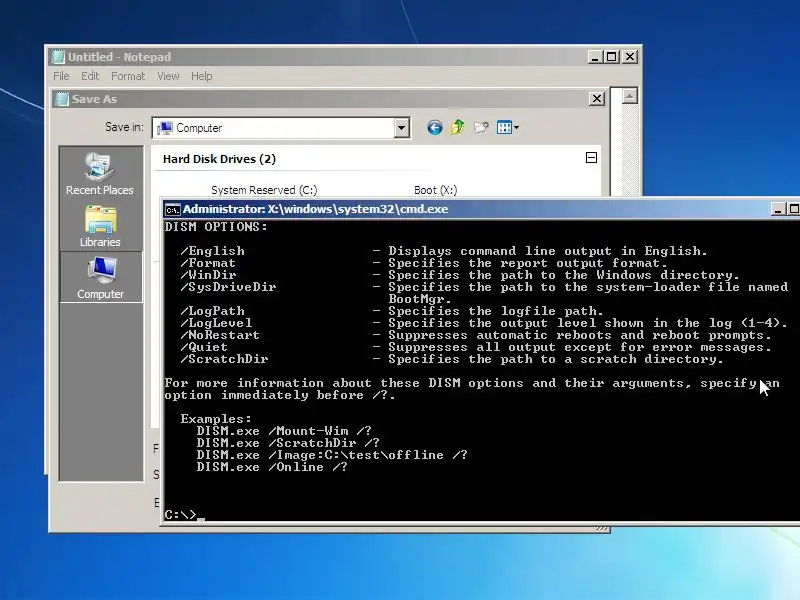This screenshot has width=800, height=600.
Task: Click the Hard Disk Drives (2) header
Action: click(x=219, y=159)
